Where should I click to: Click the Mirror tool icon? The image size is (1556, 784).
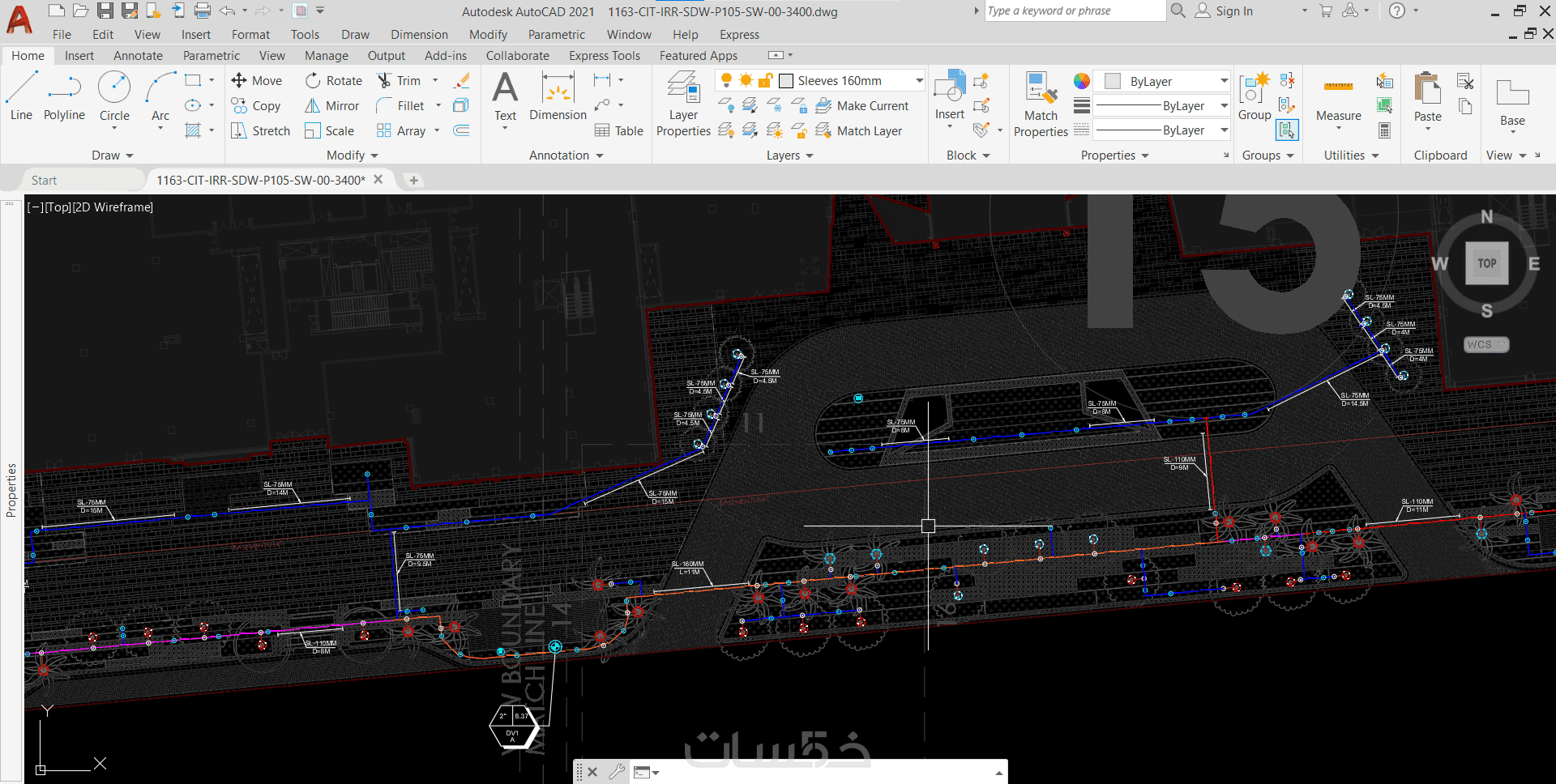pyautogui.click(x=313, y=106)
